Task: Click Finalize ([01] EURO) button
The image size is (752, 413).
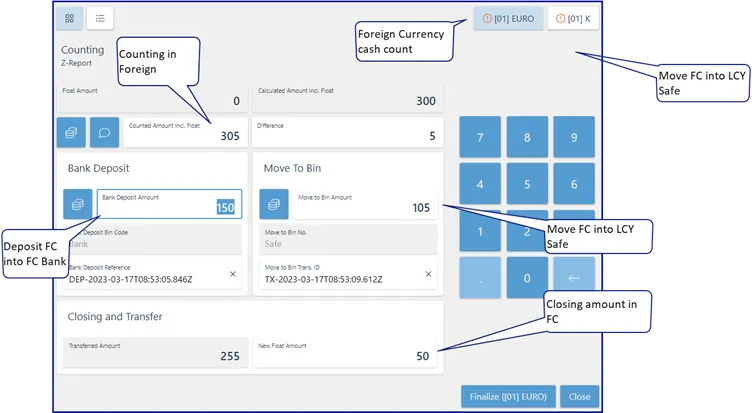Action: 508,397
